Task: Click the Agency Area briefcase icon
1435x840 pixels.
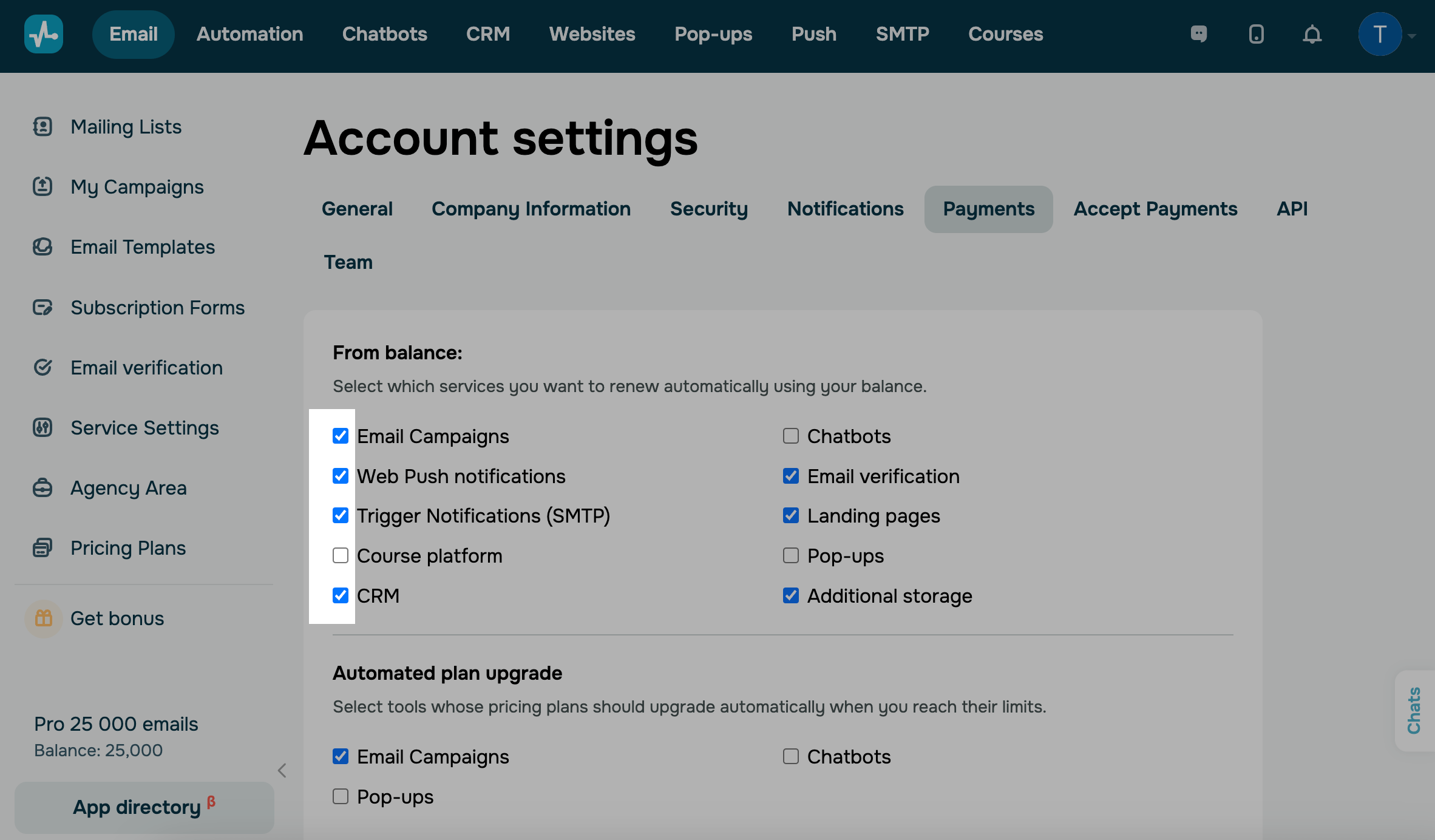Action: (x=42, y=488)
